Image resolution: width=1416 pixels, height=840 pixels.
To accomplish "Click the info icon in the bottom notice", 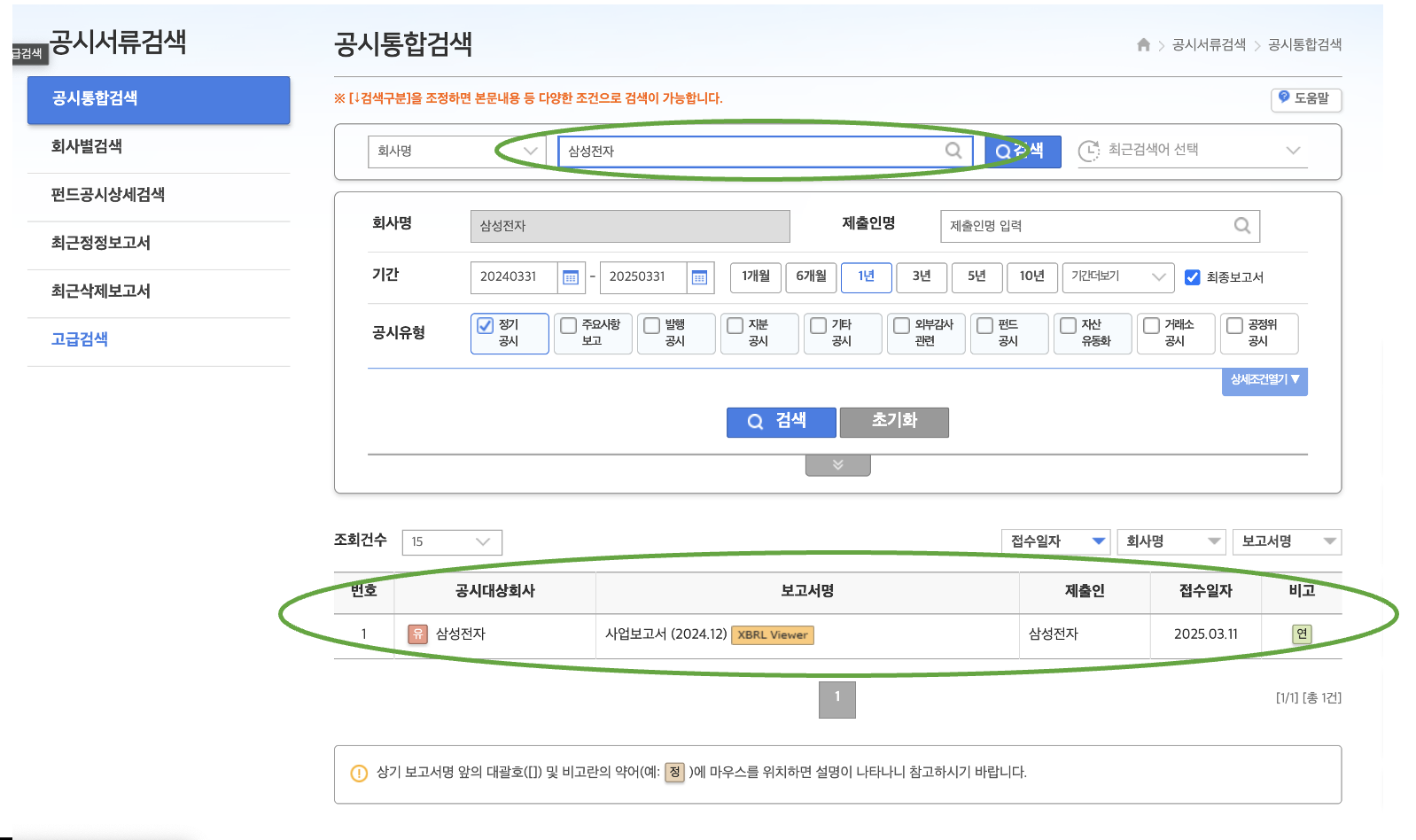I will [359, 773].
